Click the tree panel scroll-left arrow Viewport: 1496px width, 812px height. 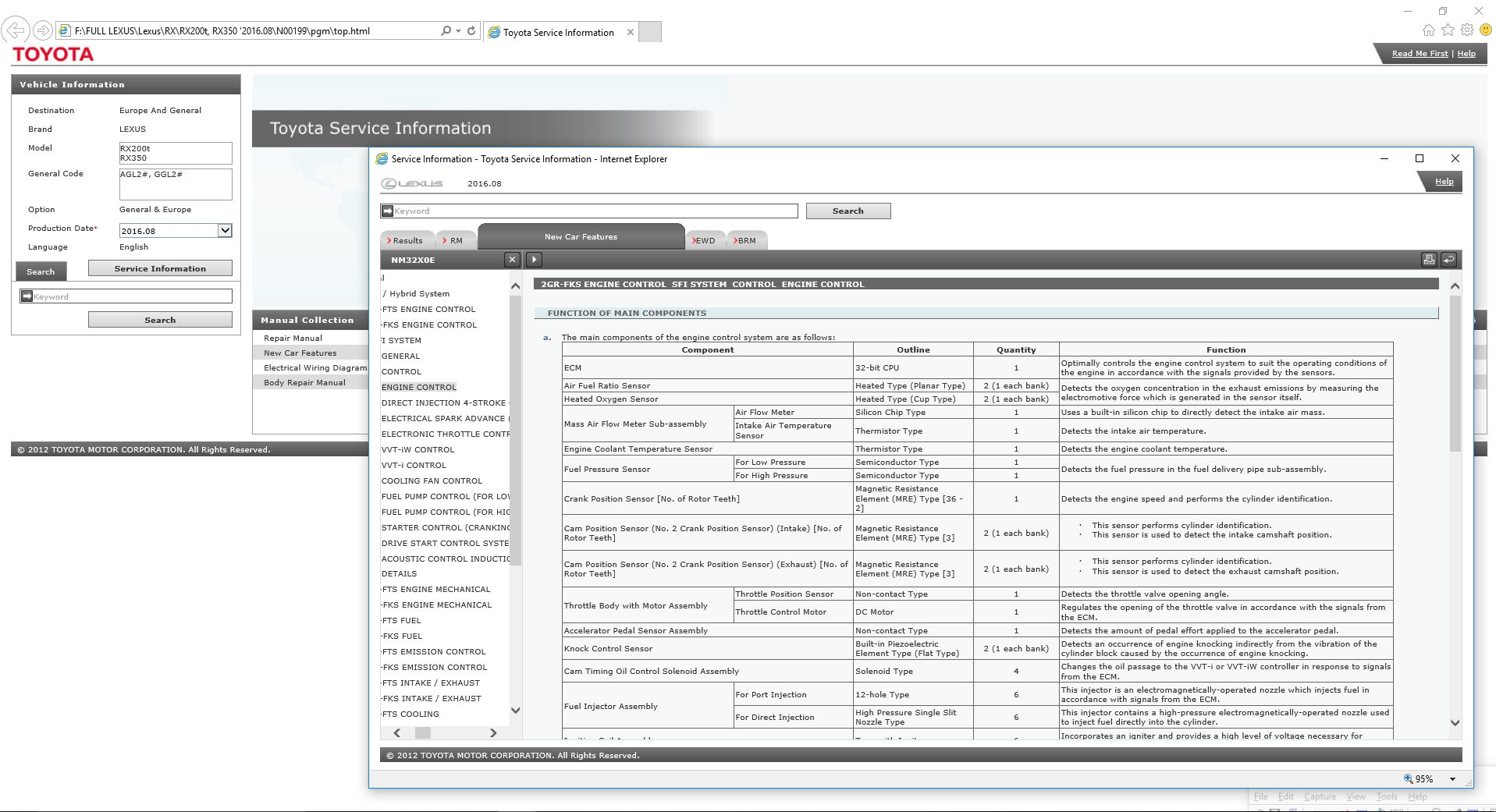397,732
